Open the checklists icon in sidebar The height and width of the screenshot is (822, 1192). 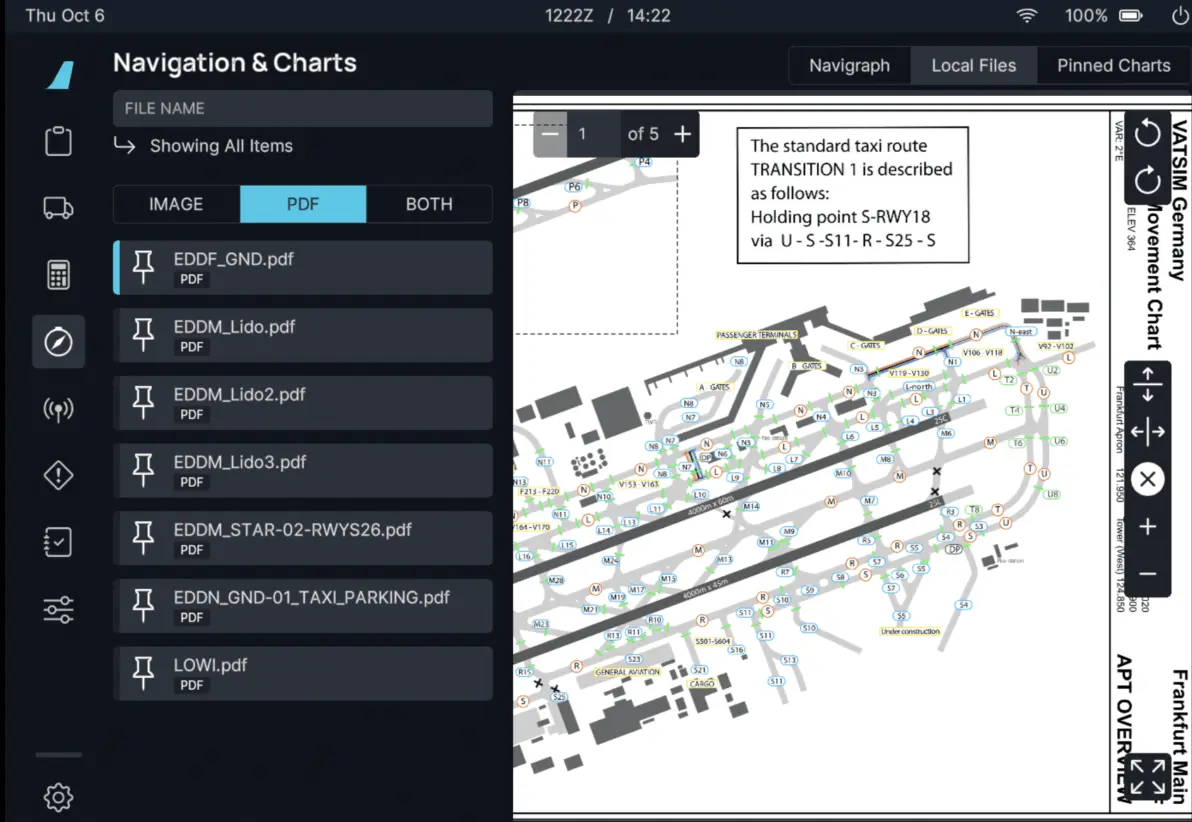pyautogui.click(x=59, y=542)
